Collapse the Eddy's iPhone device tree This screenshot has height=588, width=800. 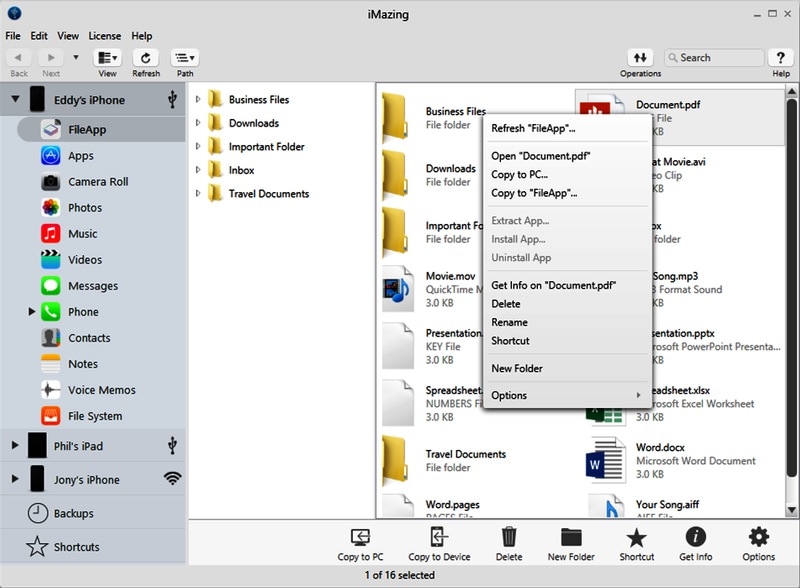(15, 99)
